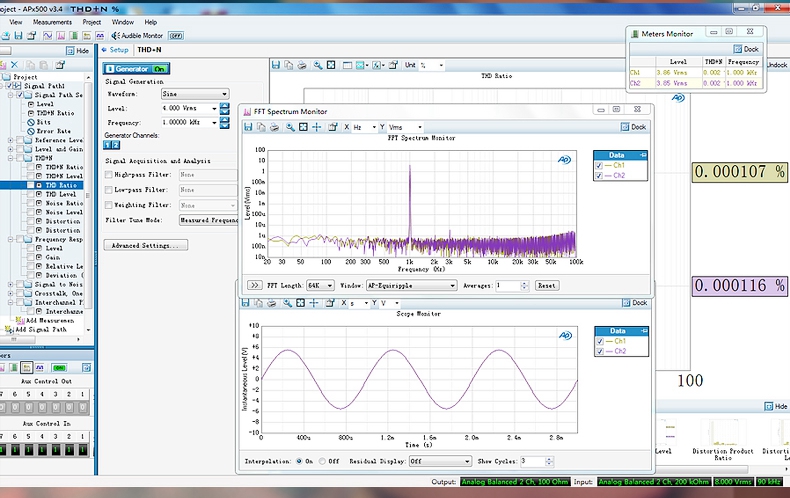Enable the Highpass Filter checkbox
The image size is (790, 498).
(109, 174)
